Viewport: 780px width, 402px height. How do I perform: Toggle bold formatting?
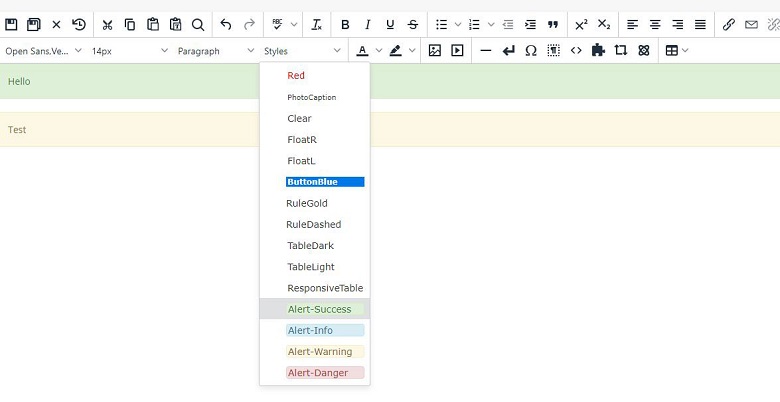coord(345,24)
